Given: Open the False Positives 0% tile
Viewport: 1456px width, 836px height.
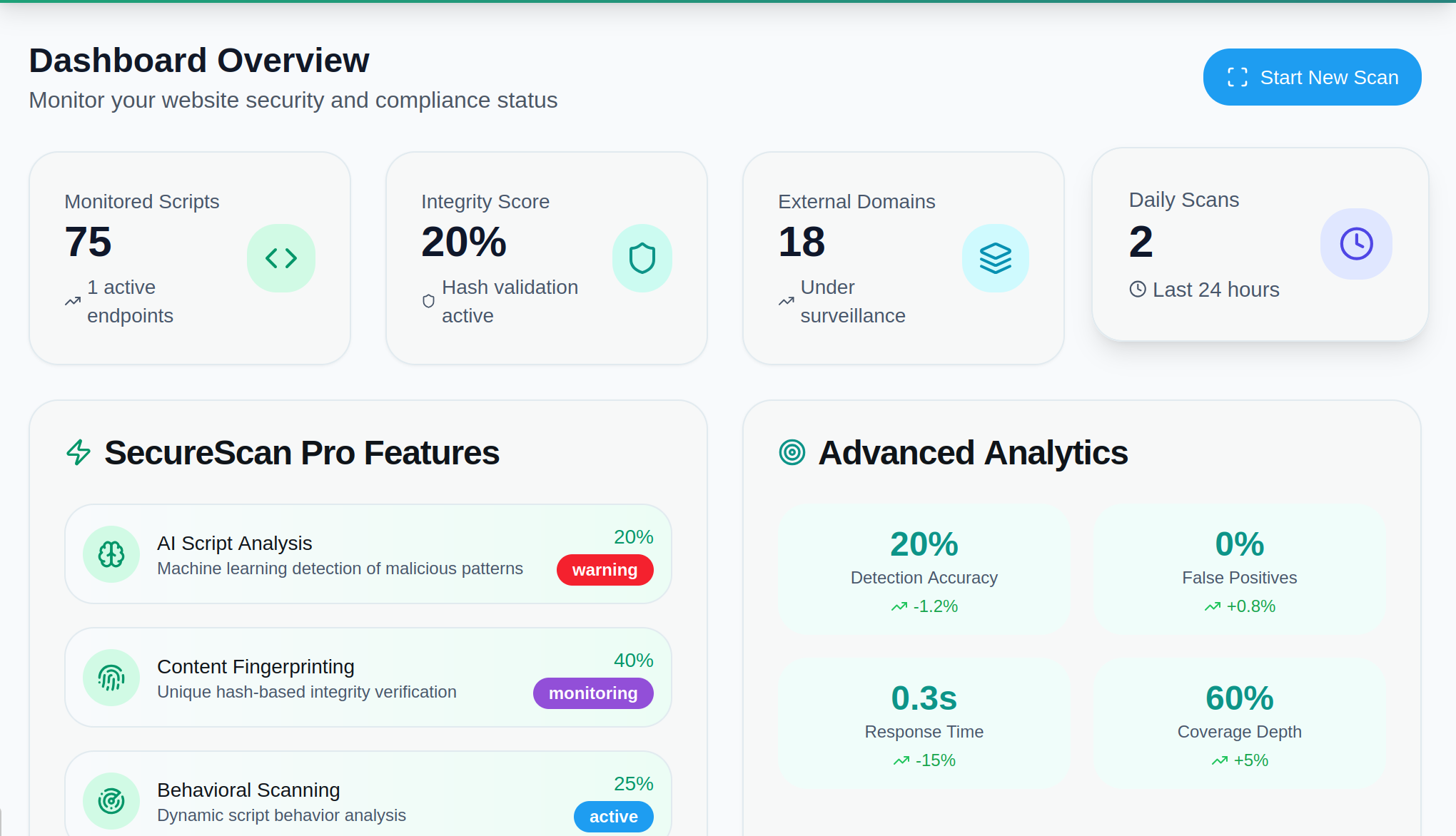Looking at the screenshot, I should click(x=1239, y=570).
